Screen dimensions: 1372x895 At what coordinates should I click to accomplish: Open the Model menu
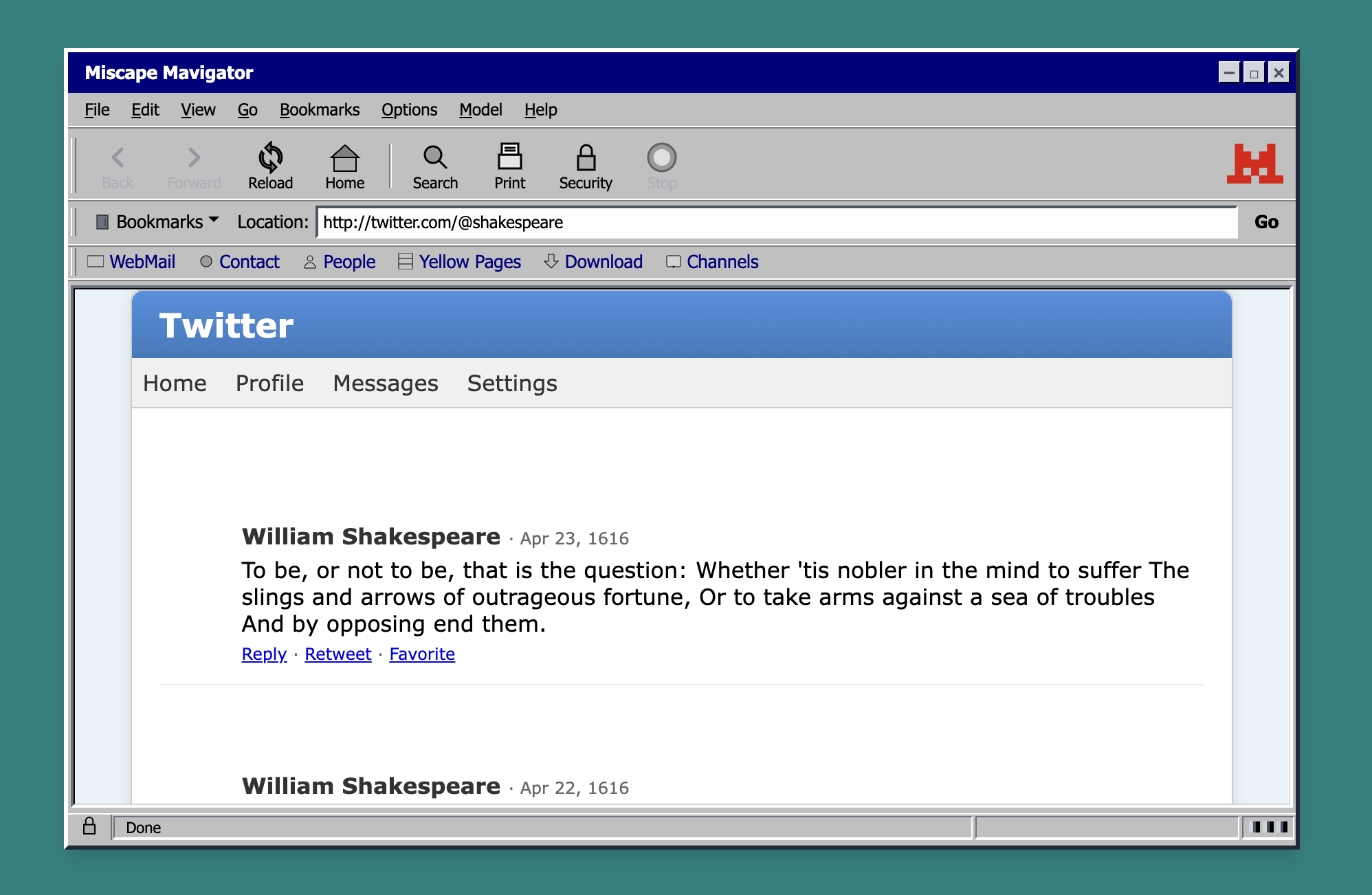[x=480, y=110]
